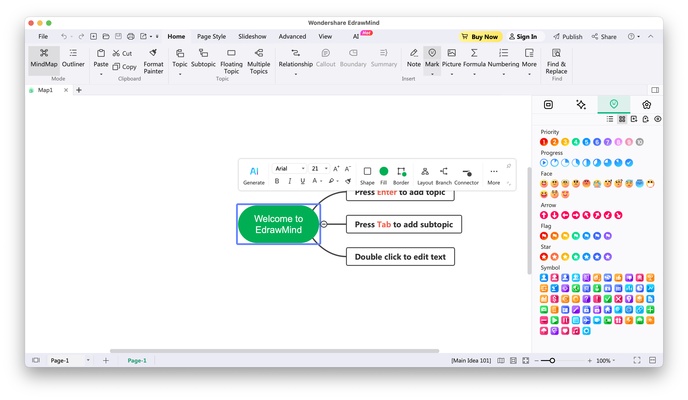Click the Cut tool

(x=122, y=53)
